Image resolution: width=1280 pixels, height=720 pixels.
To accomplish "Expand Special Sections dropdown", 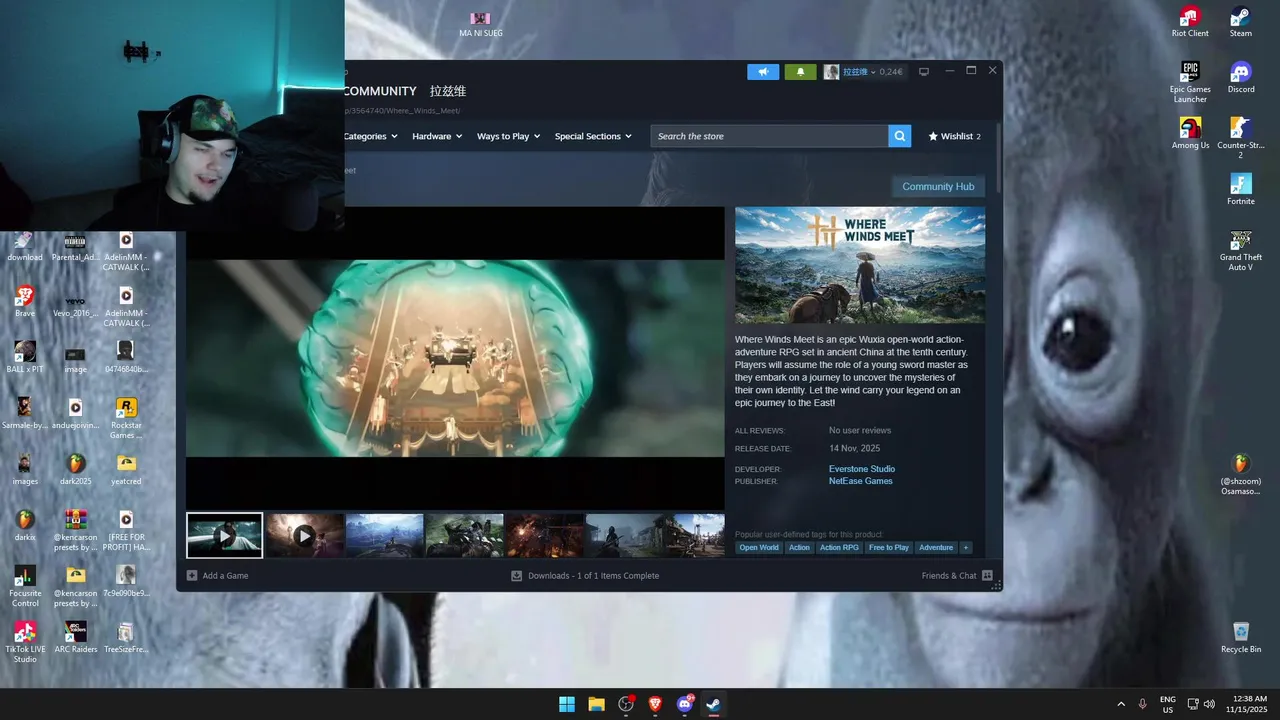I will (x=593, y=136).
